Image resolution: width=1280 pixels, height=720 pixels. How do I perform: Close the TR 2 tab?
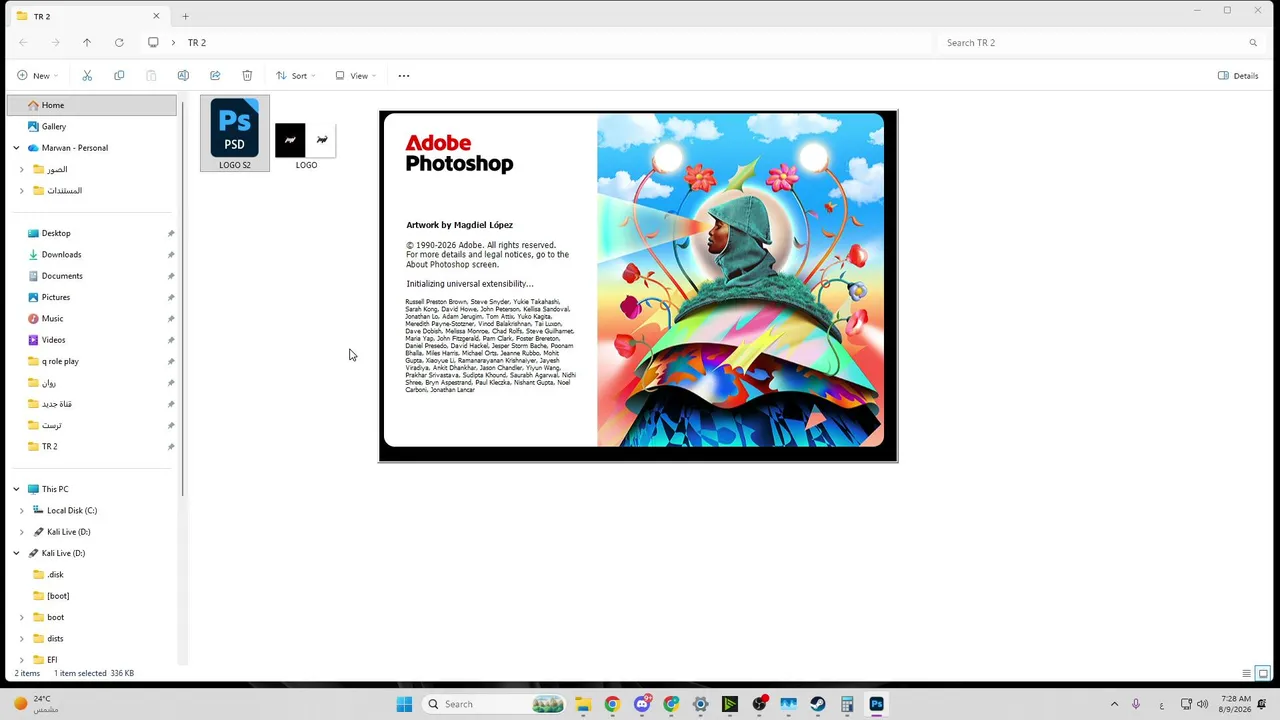[x=156, y=16]
